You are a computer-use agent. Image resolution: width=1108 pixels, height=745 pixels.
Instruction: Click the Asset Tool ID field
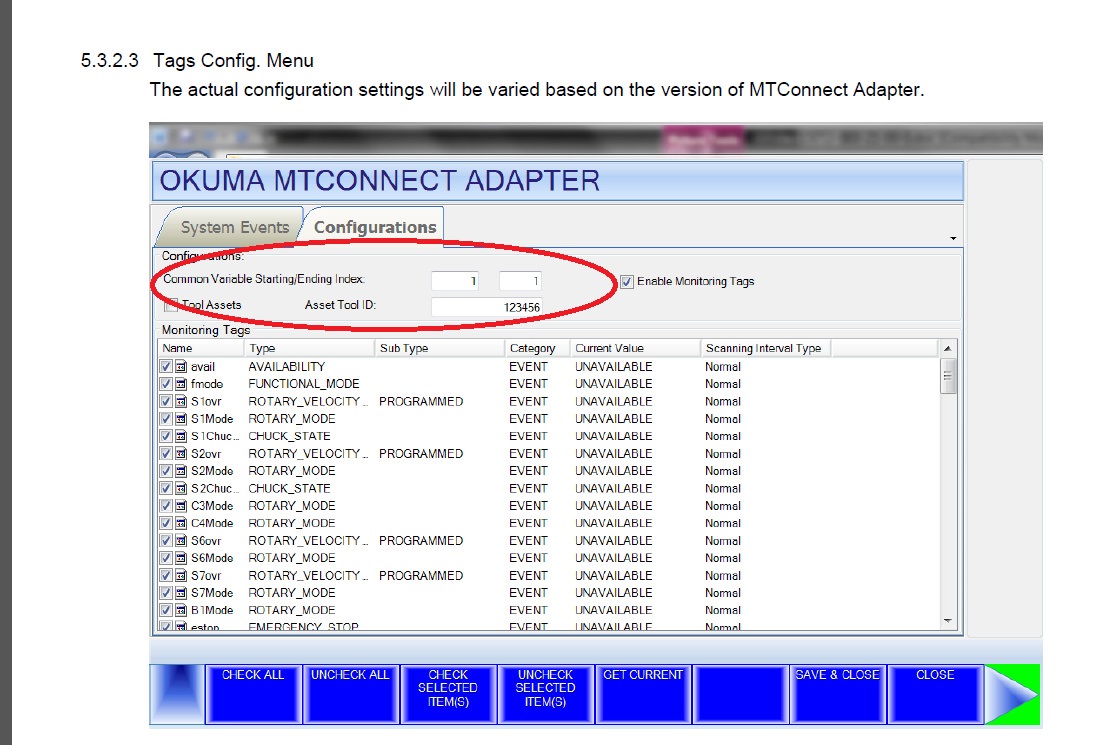click(x=487, y=307)
